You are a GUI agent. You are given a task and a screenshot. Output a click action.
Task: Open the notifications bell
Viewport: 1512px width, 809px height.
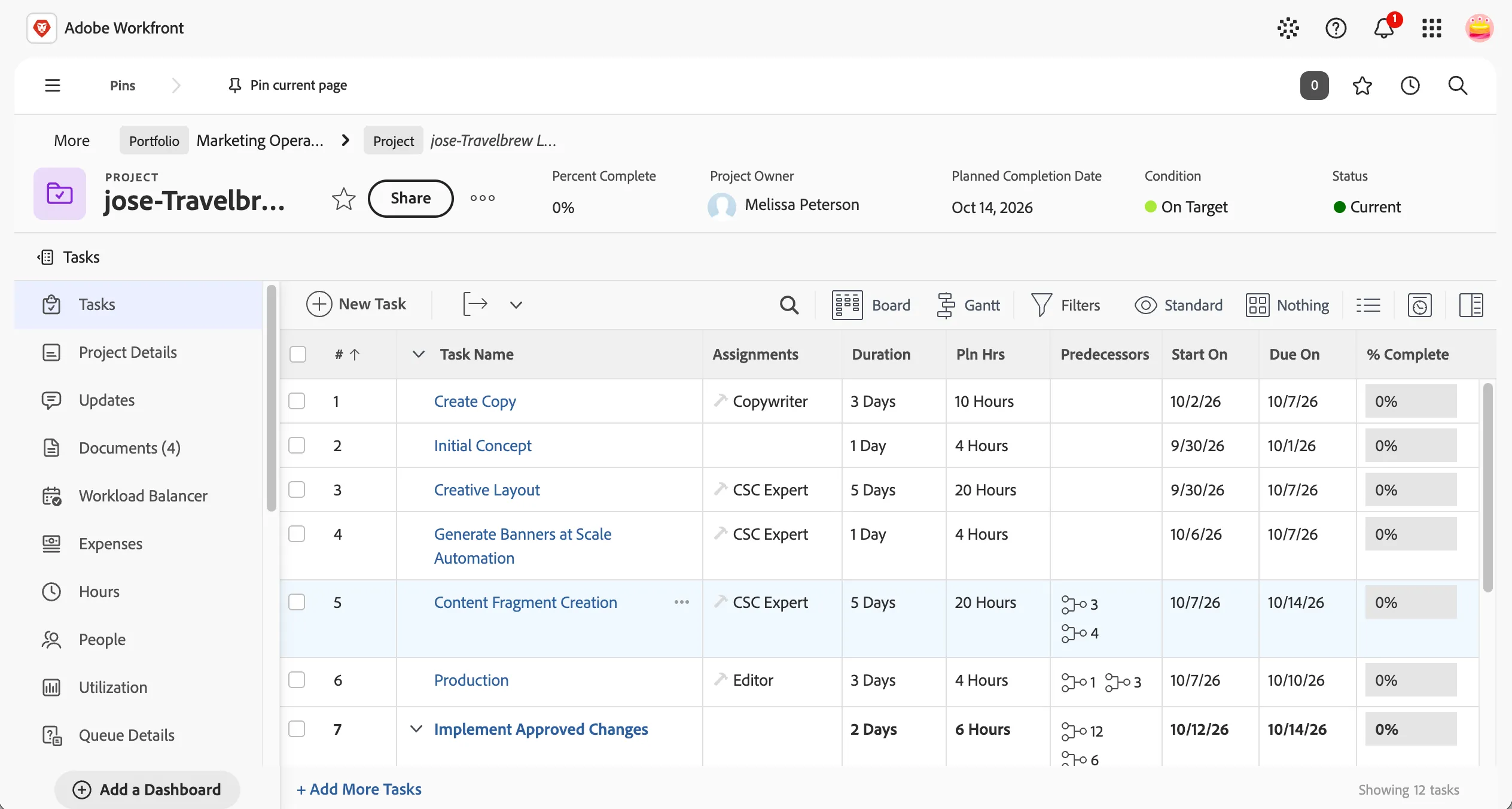[x=1383, y=28]
